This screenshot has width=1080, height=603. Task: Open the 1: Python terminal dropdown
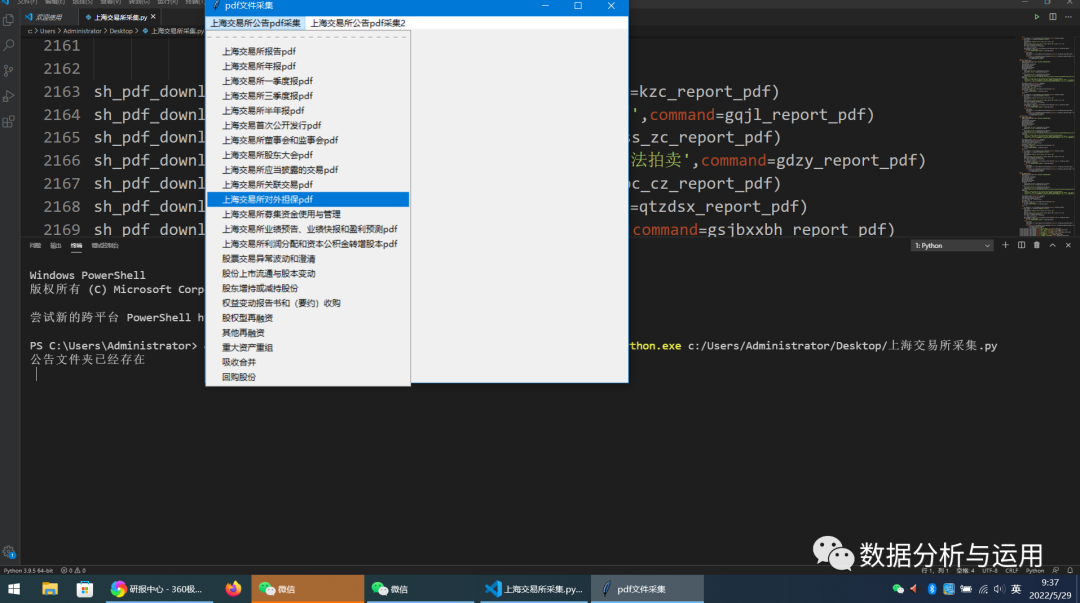(x=952, y=245)
